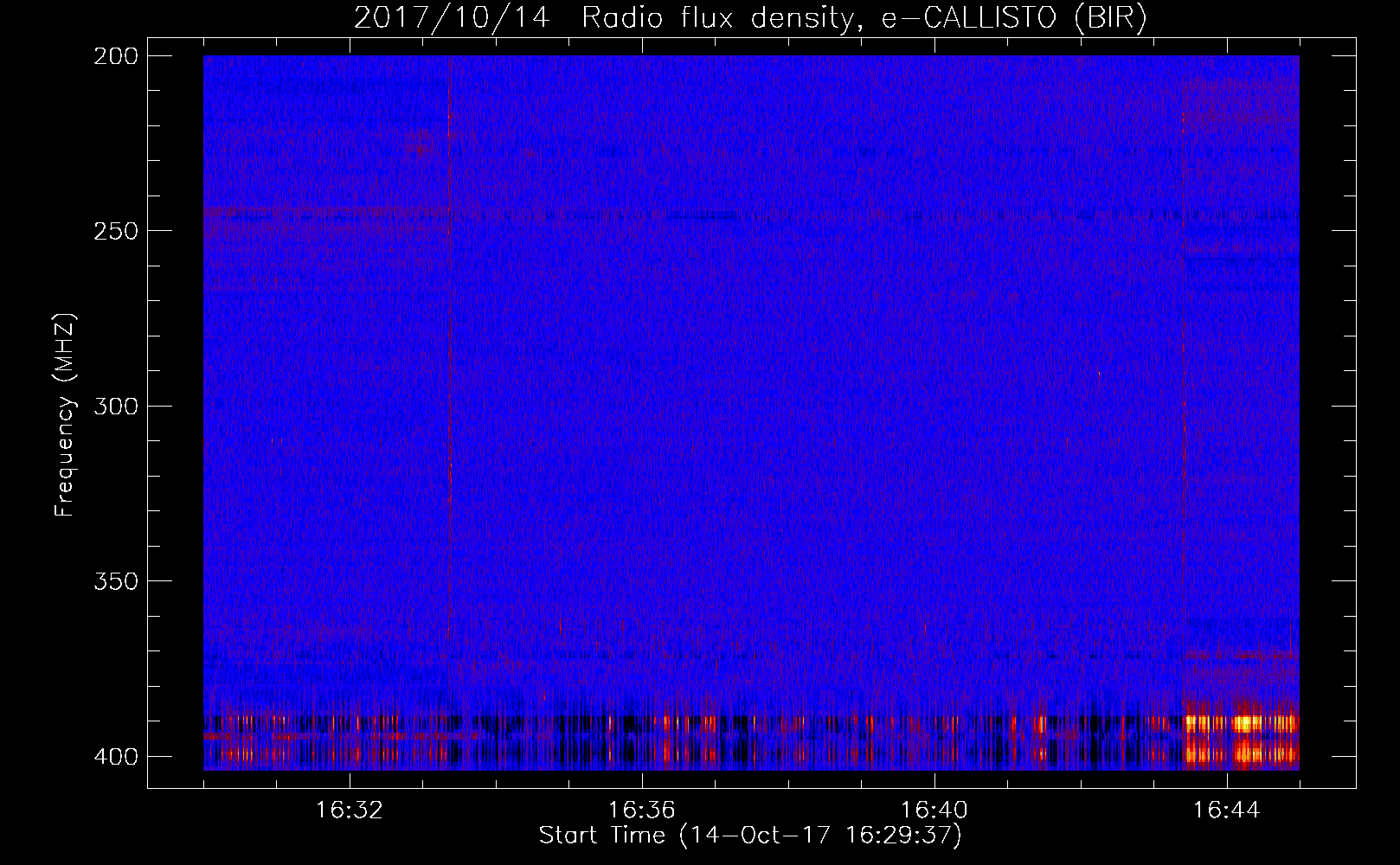Click the 300 frequency tick label
This screenshot has width=1400, height=865.
[115, 407]
